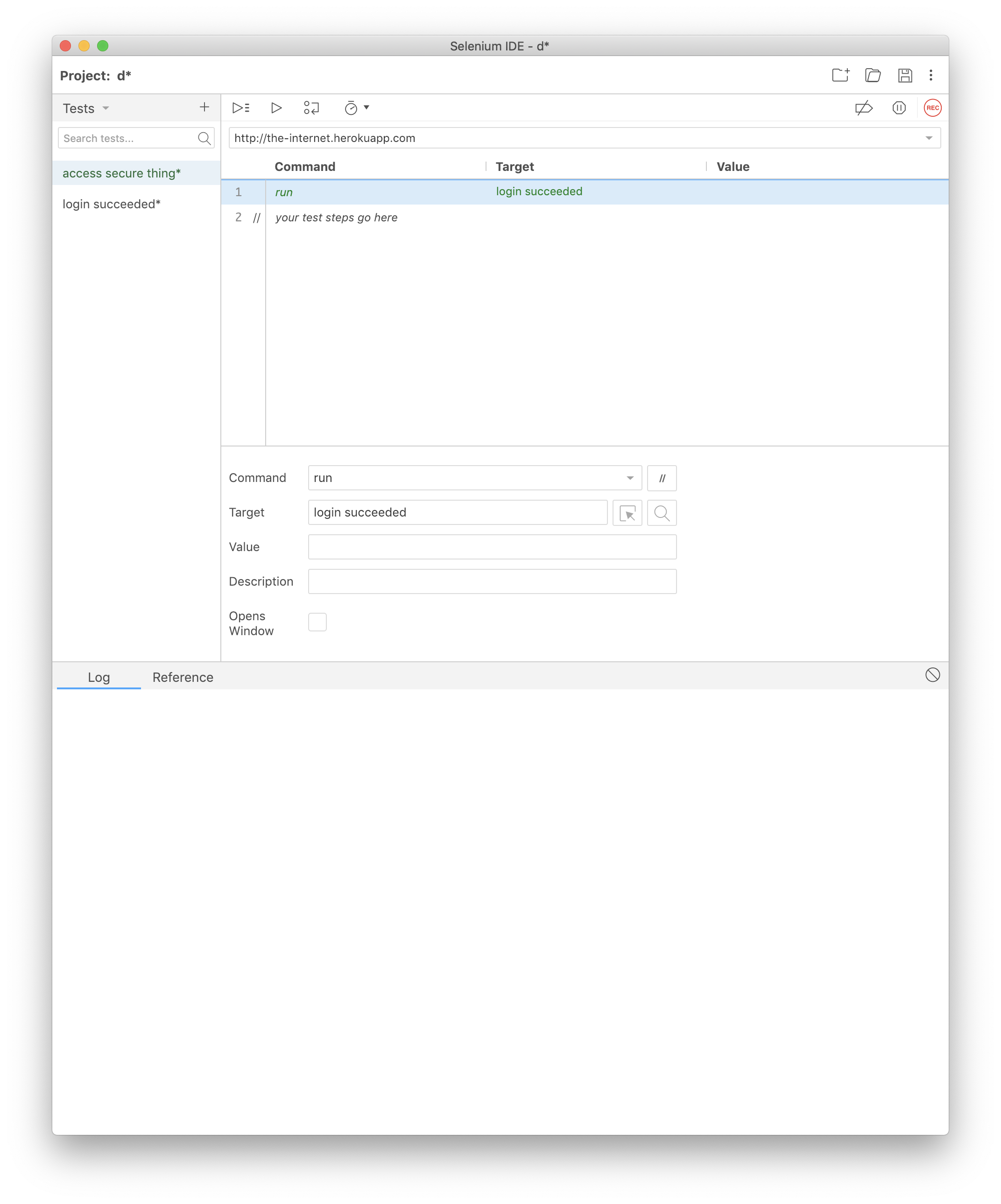Screen dimensions: 1001x1204
Task: Select the Run Speed control icon
Action: (x=355, y=108)
